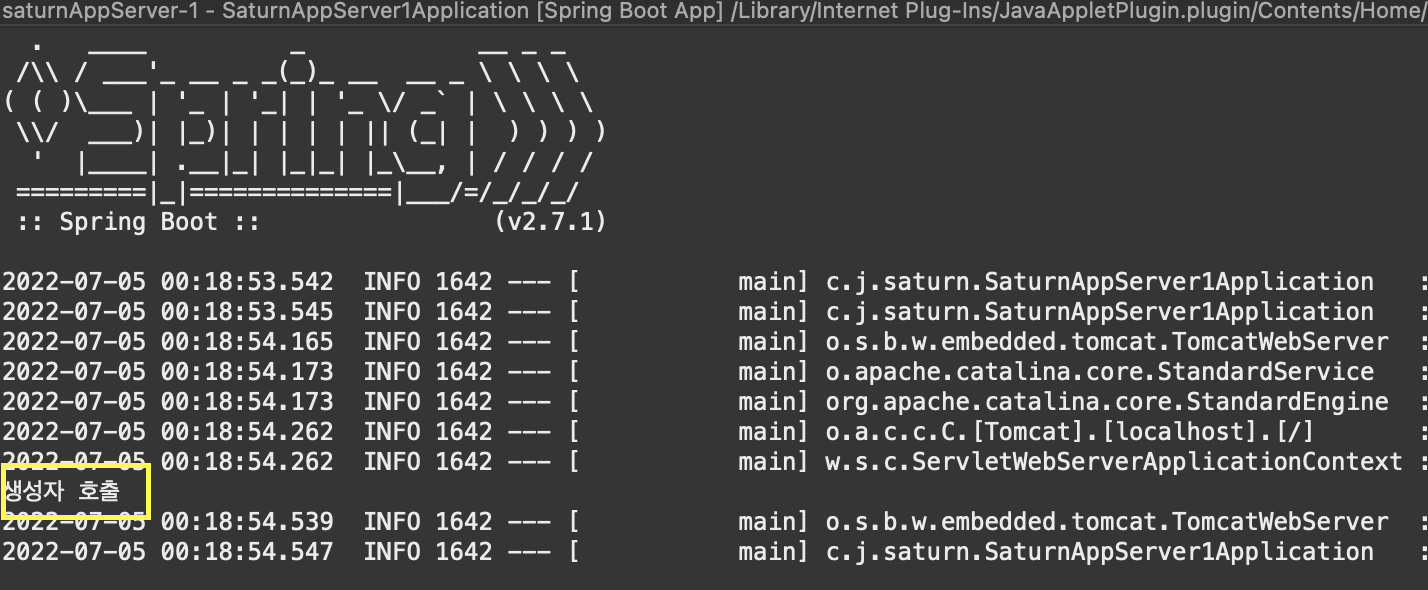Viewport: 1428px width, 590px height.
Task: Select the timestamp "00:18:53.542"
Action: pyautogui.click(x=247, y=281)
